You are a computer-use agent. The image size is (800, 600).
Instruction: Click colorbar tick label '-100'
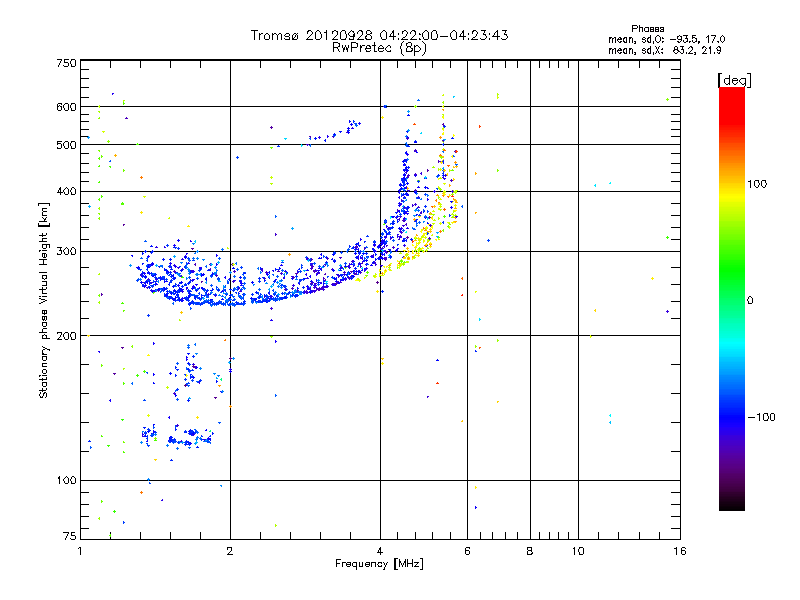[x=761, y=417]
